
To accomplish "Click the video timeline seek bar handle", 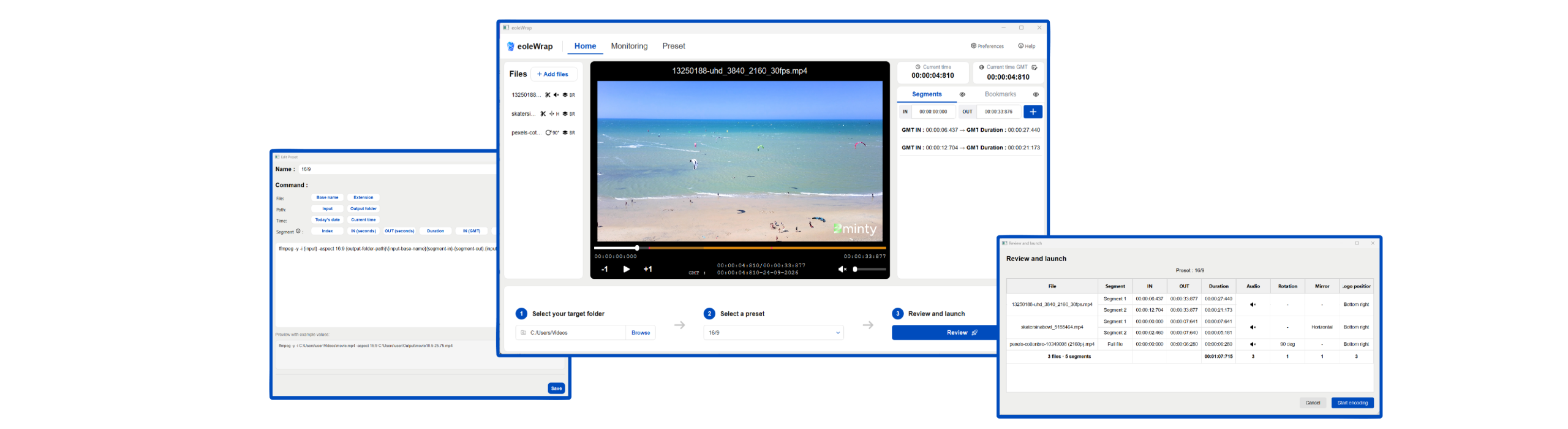I will 637,248.
